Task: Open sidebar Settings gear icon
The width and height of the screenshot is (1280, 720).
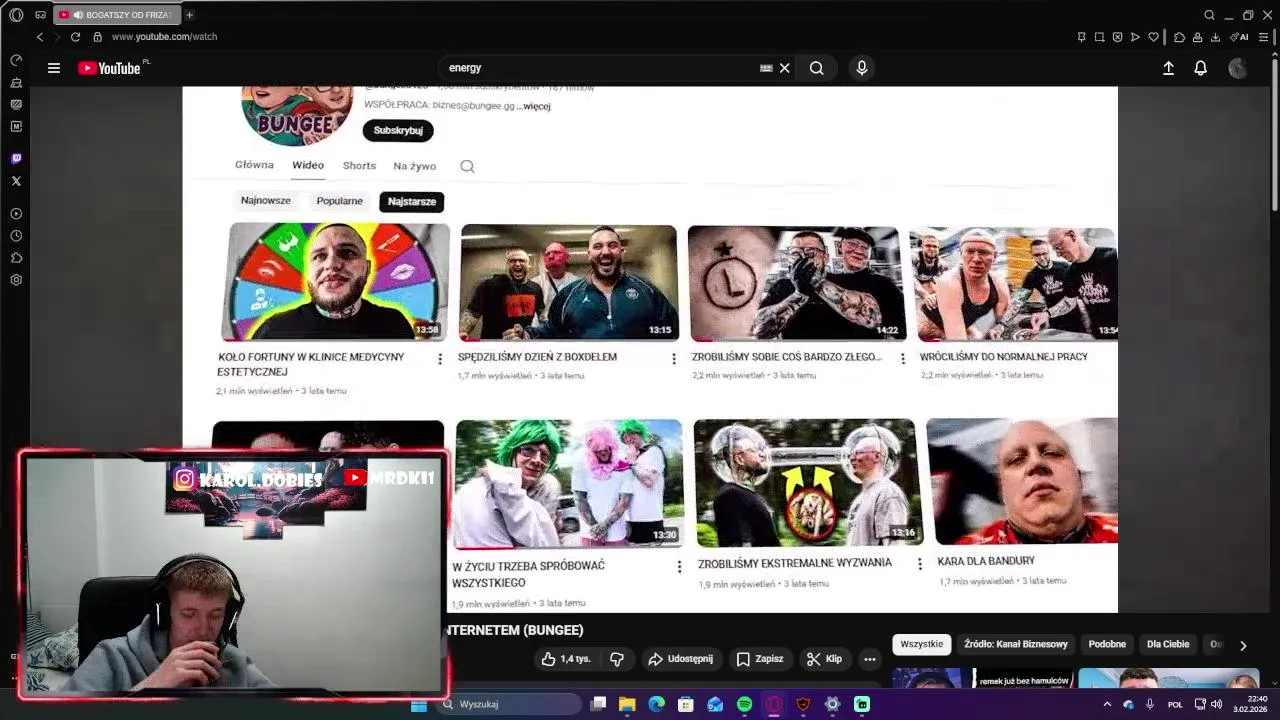Action: click(x=16, y=280)
